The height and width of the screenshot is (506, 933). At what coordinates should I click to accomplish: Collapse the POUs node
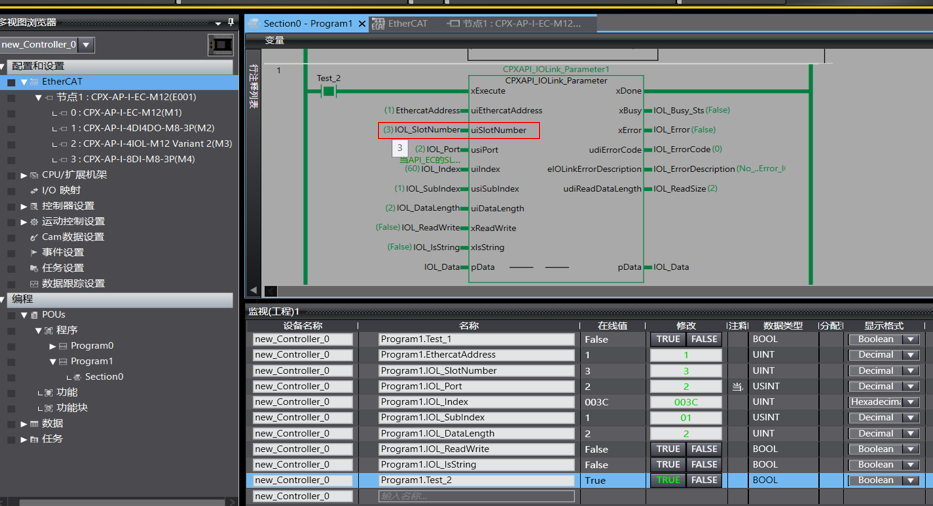(24, 315)
